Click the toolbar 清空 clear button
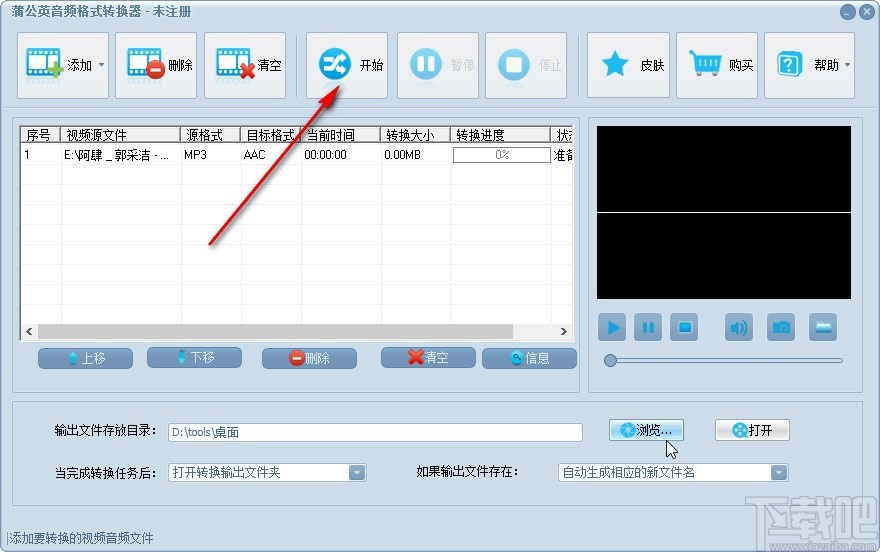The height and width of the screenshot is (552, 880). pos(245,66)
